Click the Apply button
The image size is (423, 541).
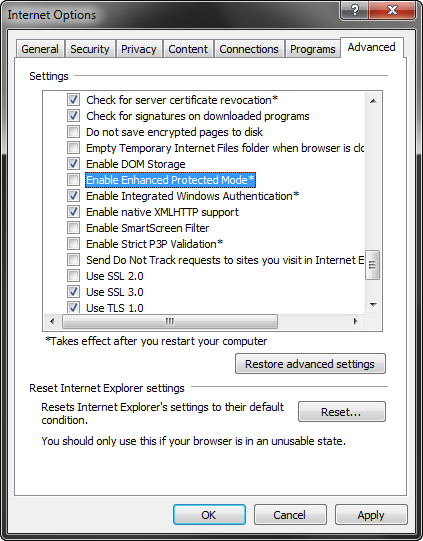(x=371, y=515)
